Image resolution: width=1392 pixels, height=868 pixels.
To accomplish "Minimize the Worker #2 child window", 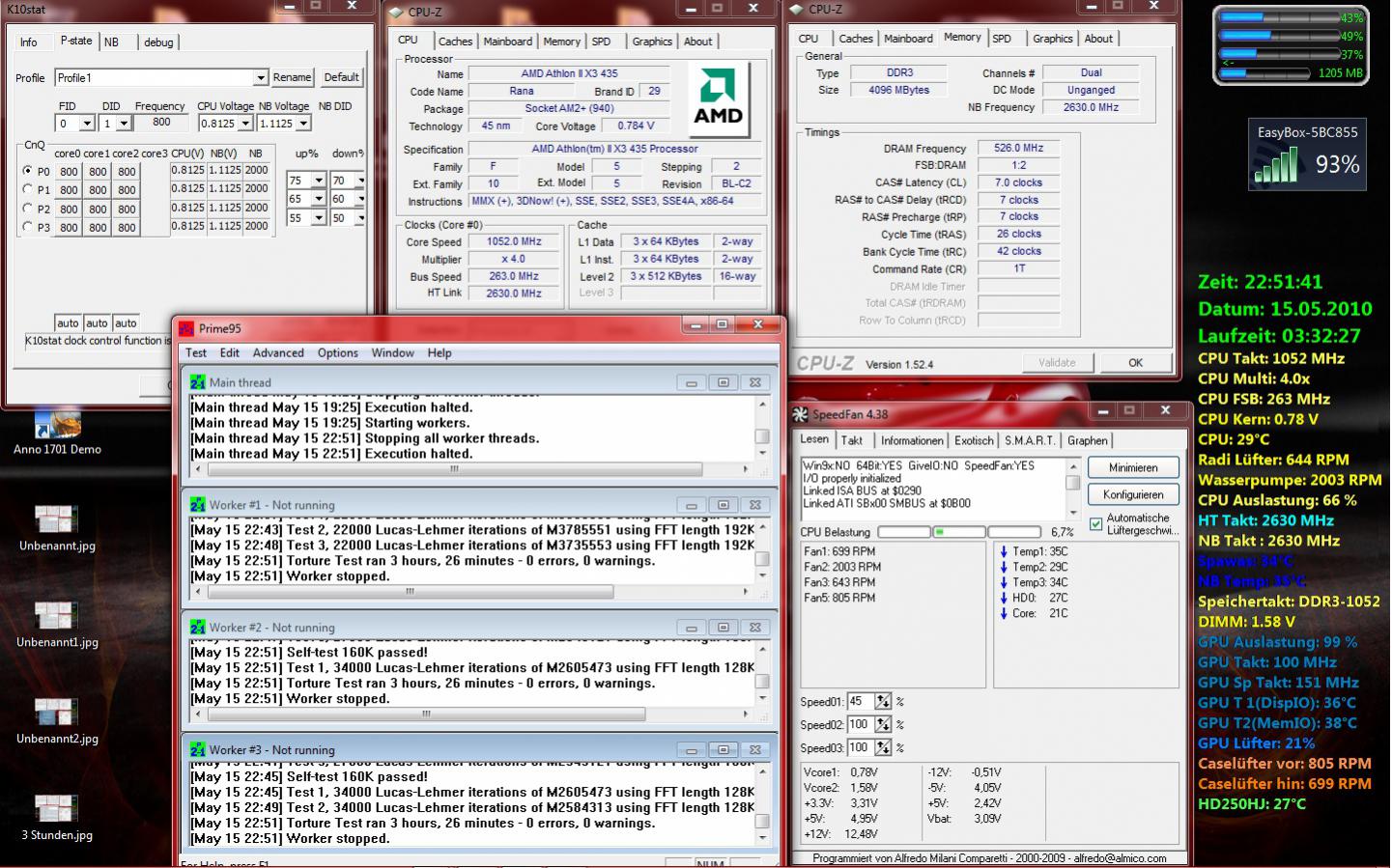I will (x=692, y=628).
